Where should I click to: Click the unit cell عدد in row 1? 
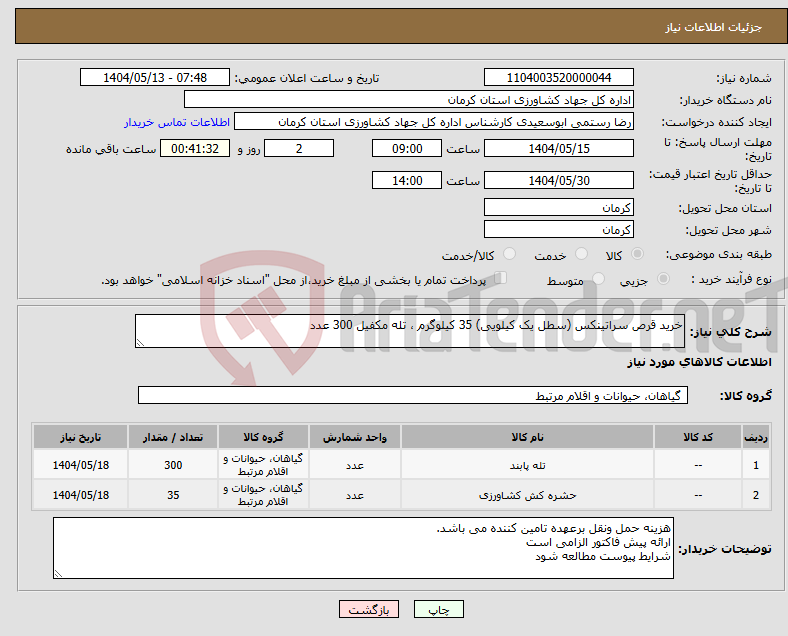[354, 465]
